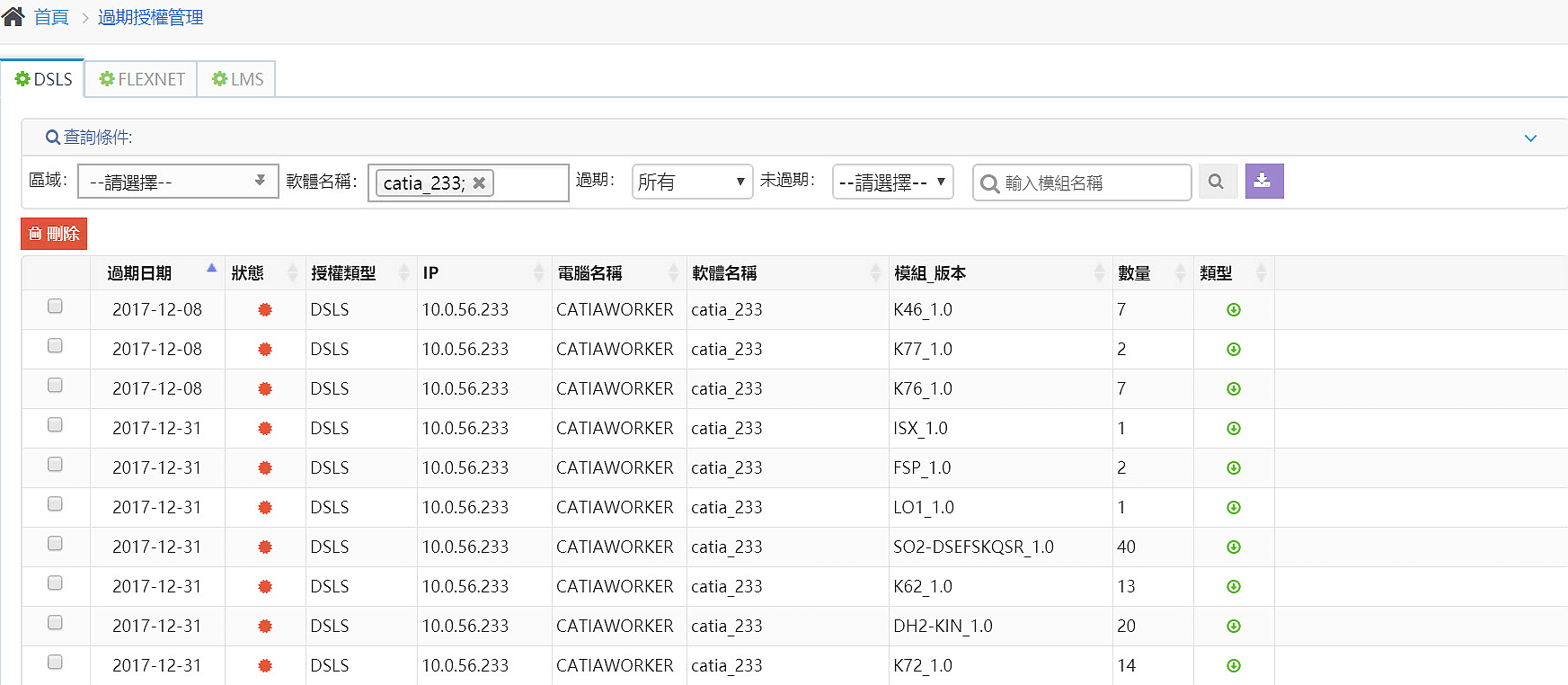Click the 查詢條件 panel title
Screen dimensions: 1568x685
point(89,138)
